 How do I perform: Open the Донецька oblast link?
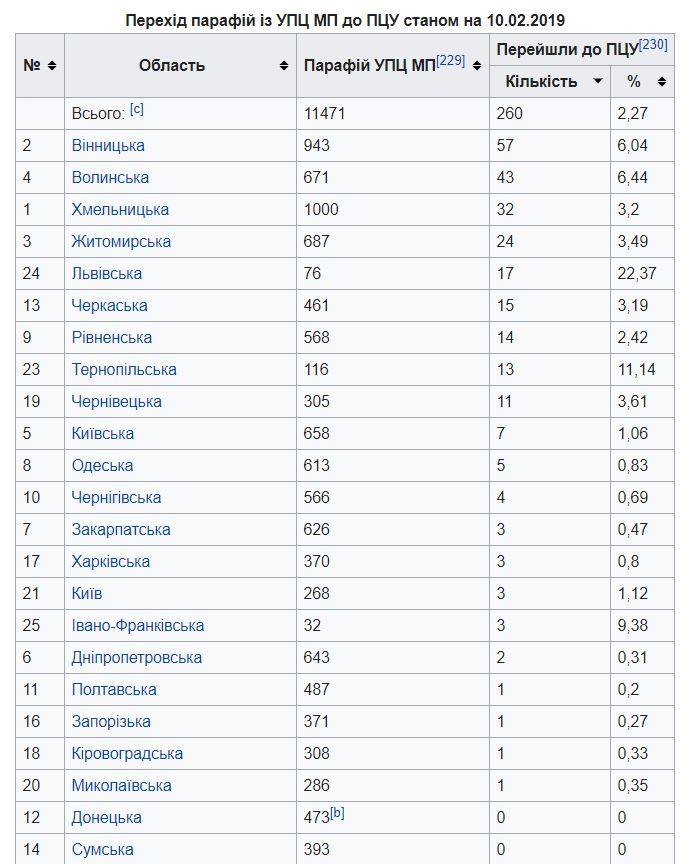click(106, 817)
